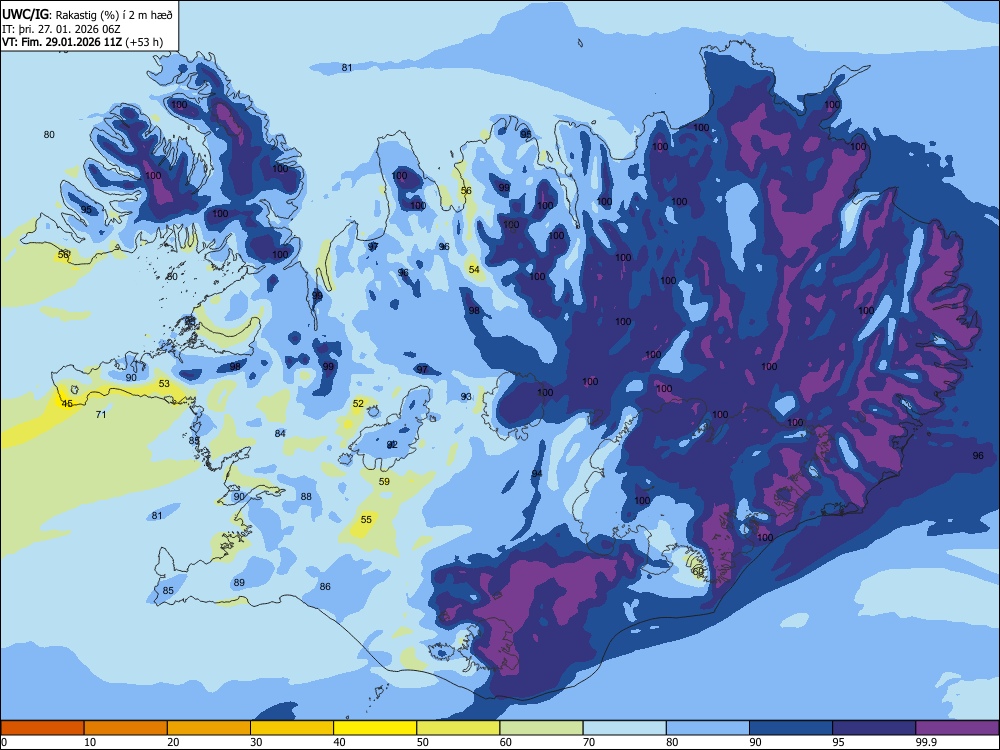
Task: Click the purple legend swatch above 99.9
Action: click(957, 728)
